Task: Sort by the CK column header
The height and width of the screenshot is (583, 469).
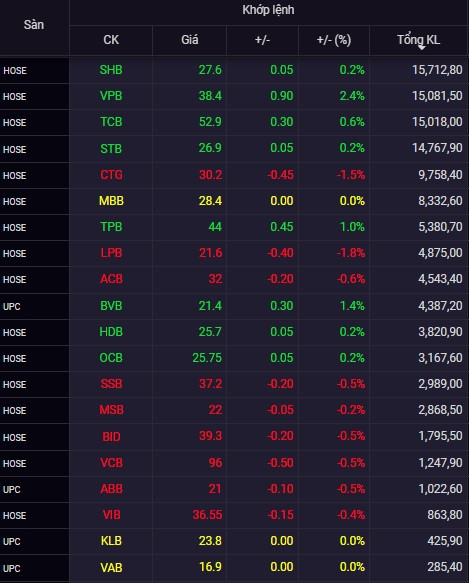Action: tap(111, 40)
